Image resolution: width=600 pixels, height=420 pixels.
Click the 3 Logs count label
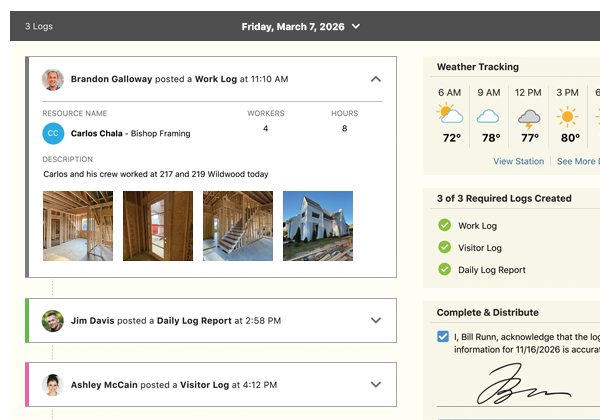coord(39,26)
